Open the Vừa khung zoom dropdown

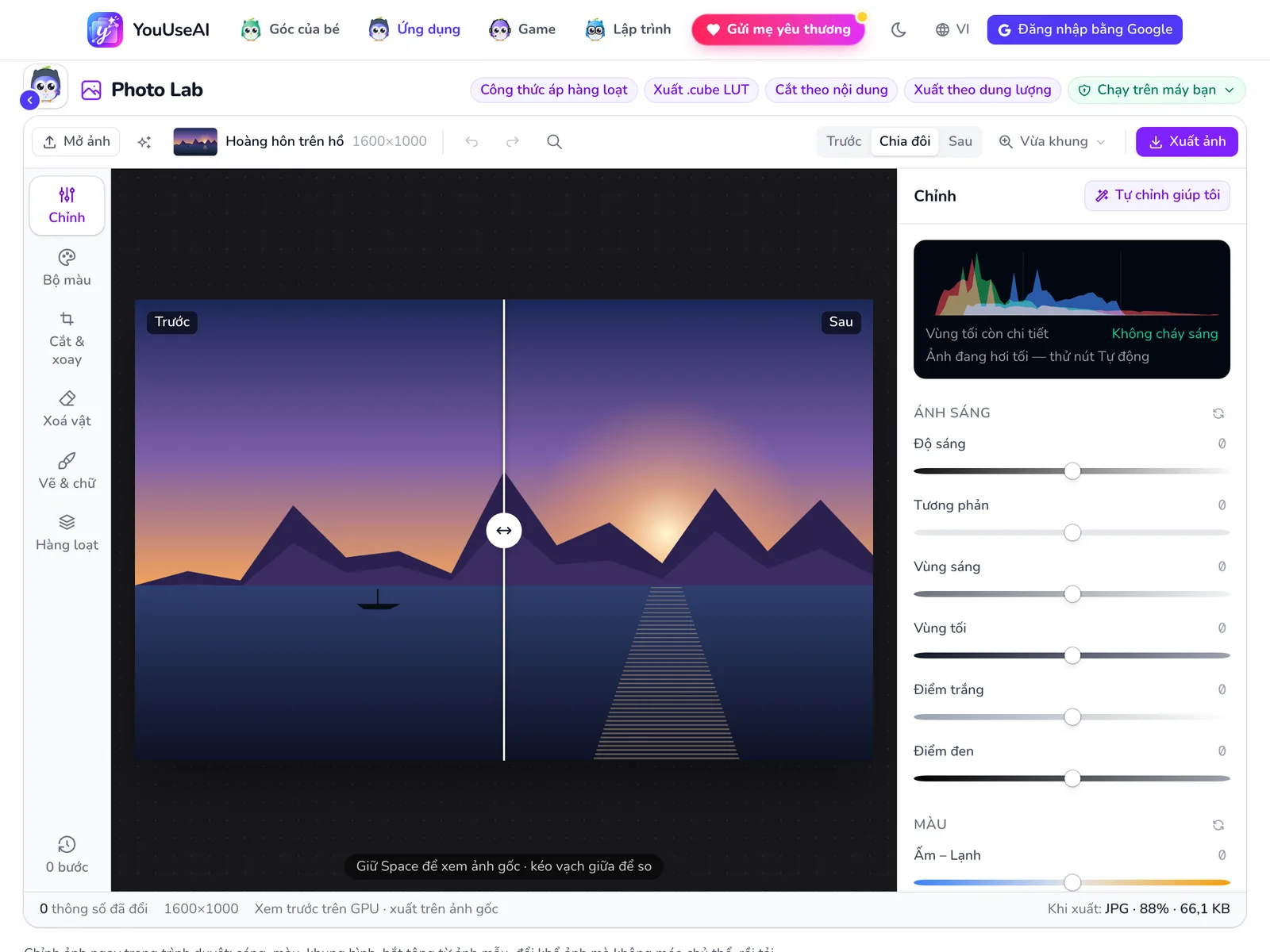(1052, 141)
